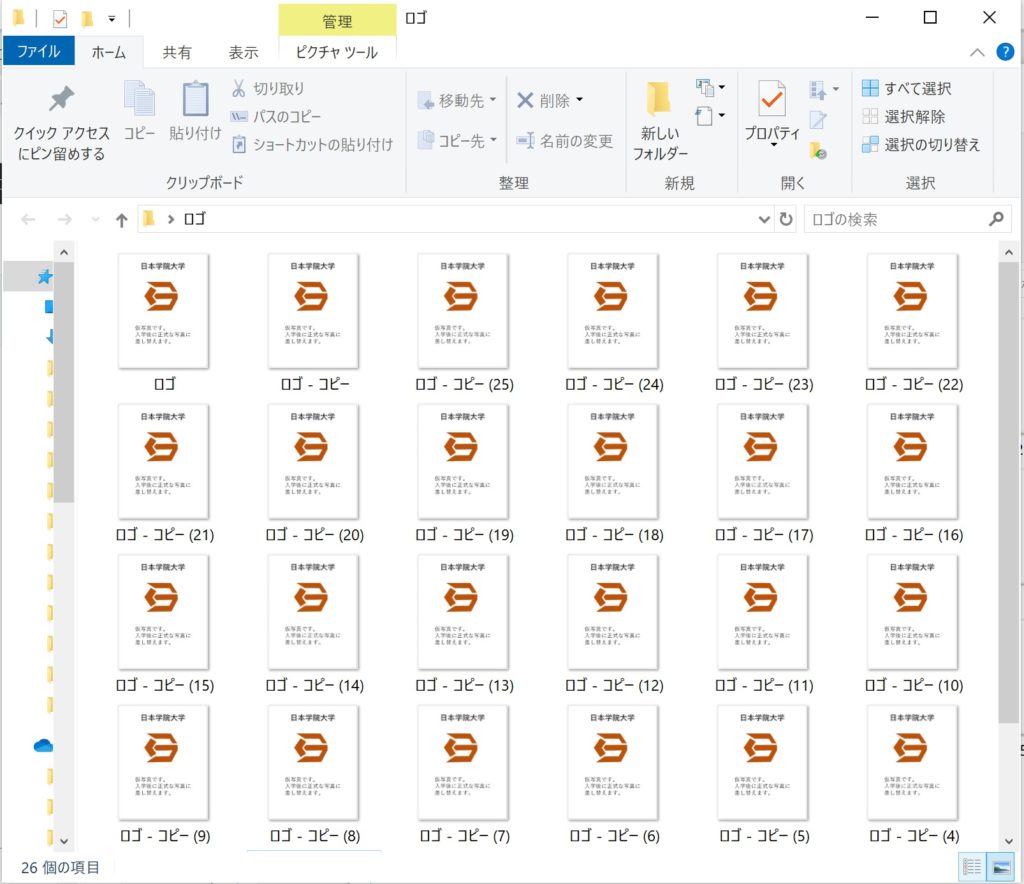The width and height of the screenshot is (1024, 884).
Task: Click パスのコピー command
Action: (276, 116)
